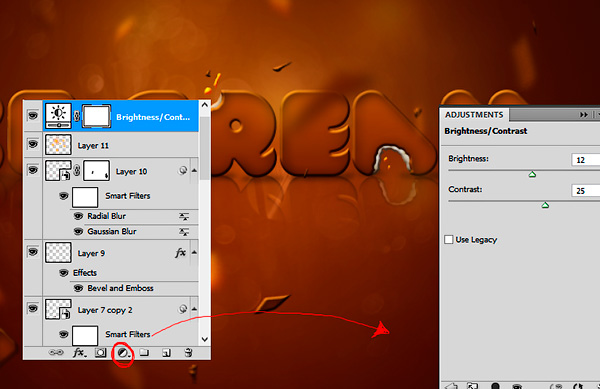Add a layer mask

pyautogui.click(x=101, y=352)
